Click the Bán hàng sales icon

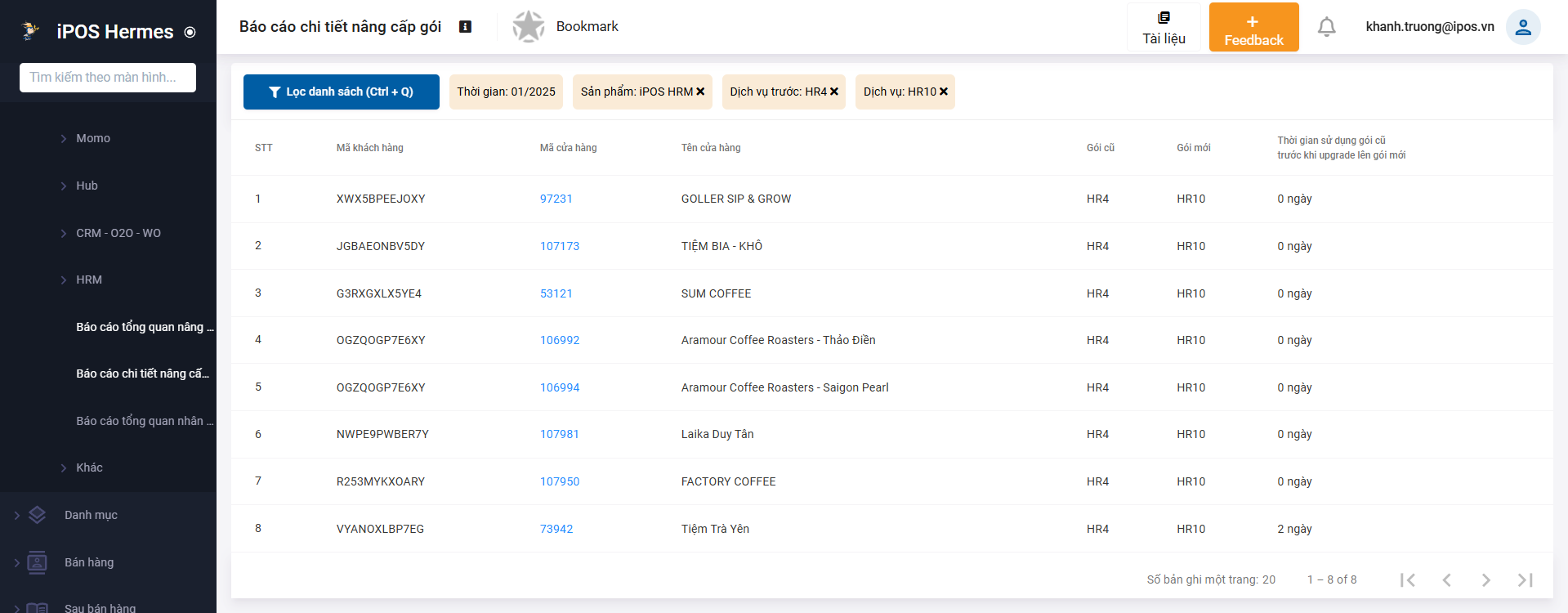(37, 562)
